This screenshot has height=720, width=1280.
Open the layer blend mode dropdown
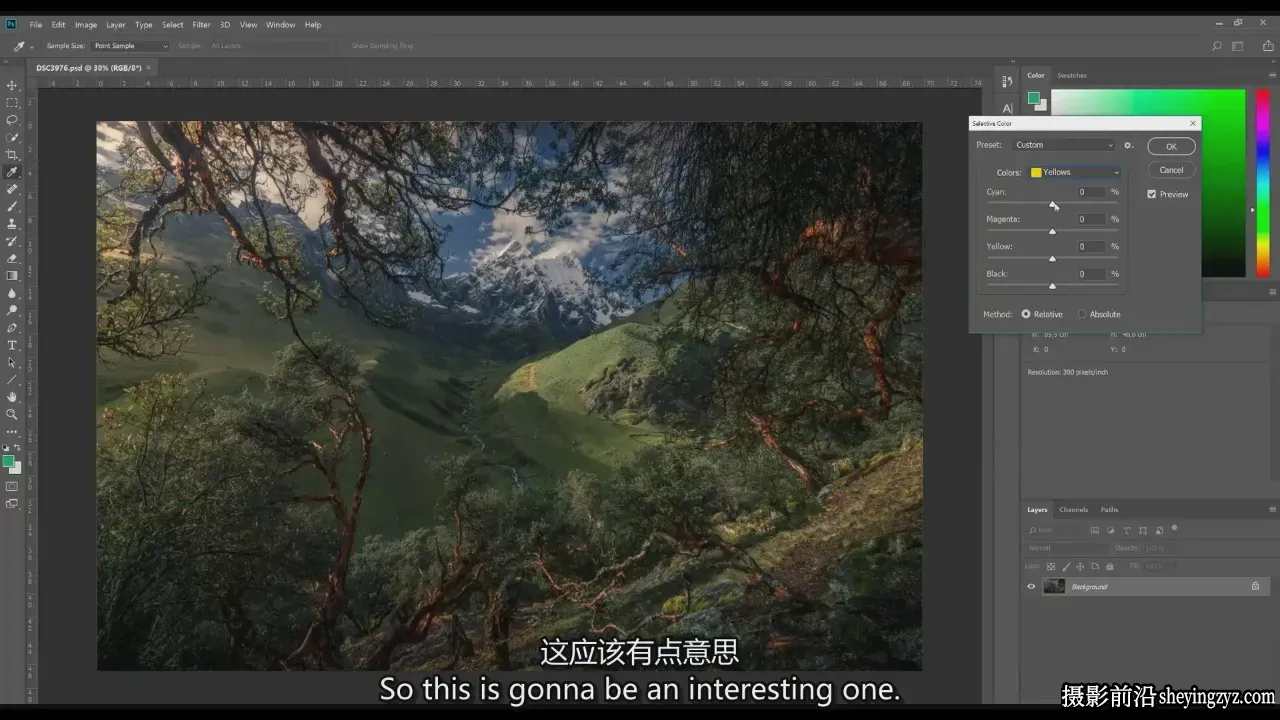click(x=1068, y=548)
